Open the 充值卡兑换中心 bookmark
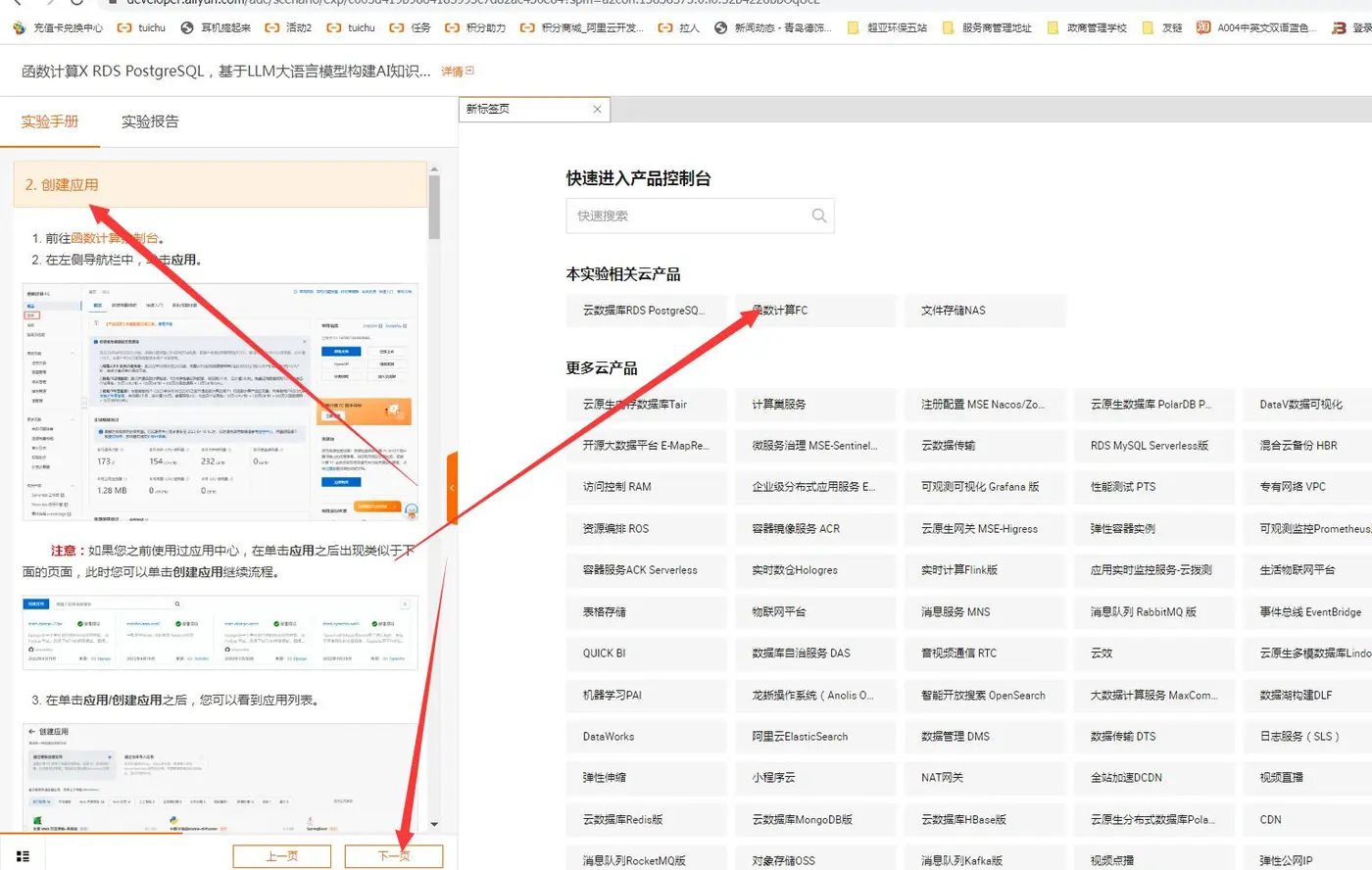 pos(58,27)
